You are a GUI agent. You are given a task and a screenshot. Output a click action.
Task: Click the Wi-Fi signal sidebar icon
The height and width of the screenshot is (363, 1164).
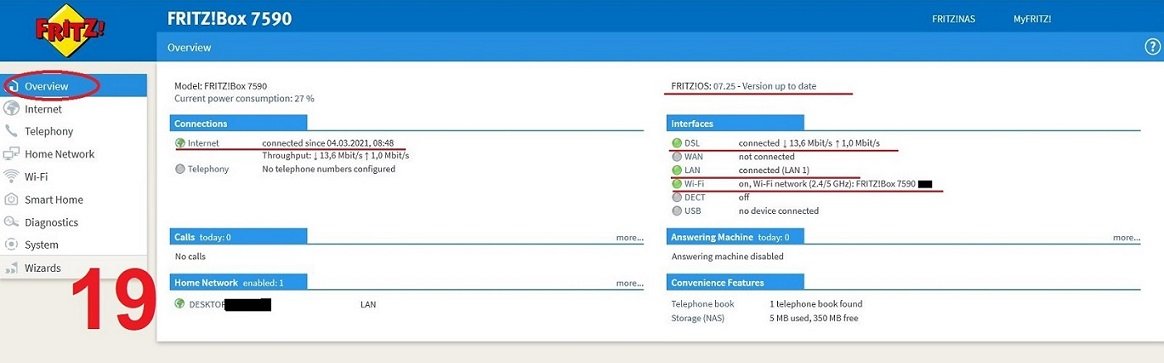tap(11, 177)
